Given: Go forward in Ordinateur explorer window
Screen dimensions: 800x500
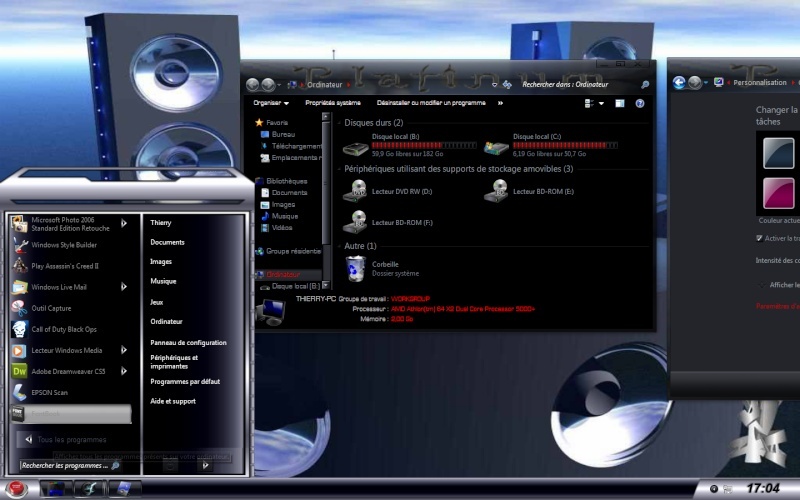Looking at the screenshot, I should pos(268,85).
